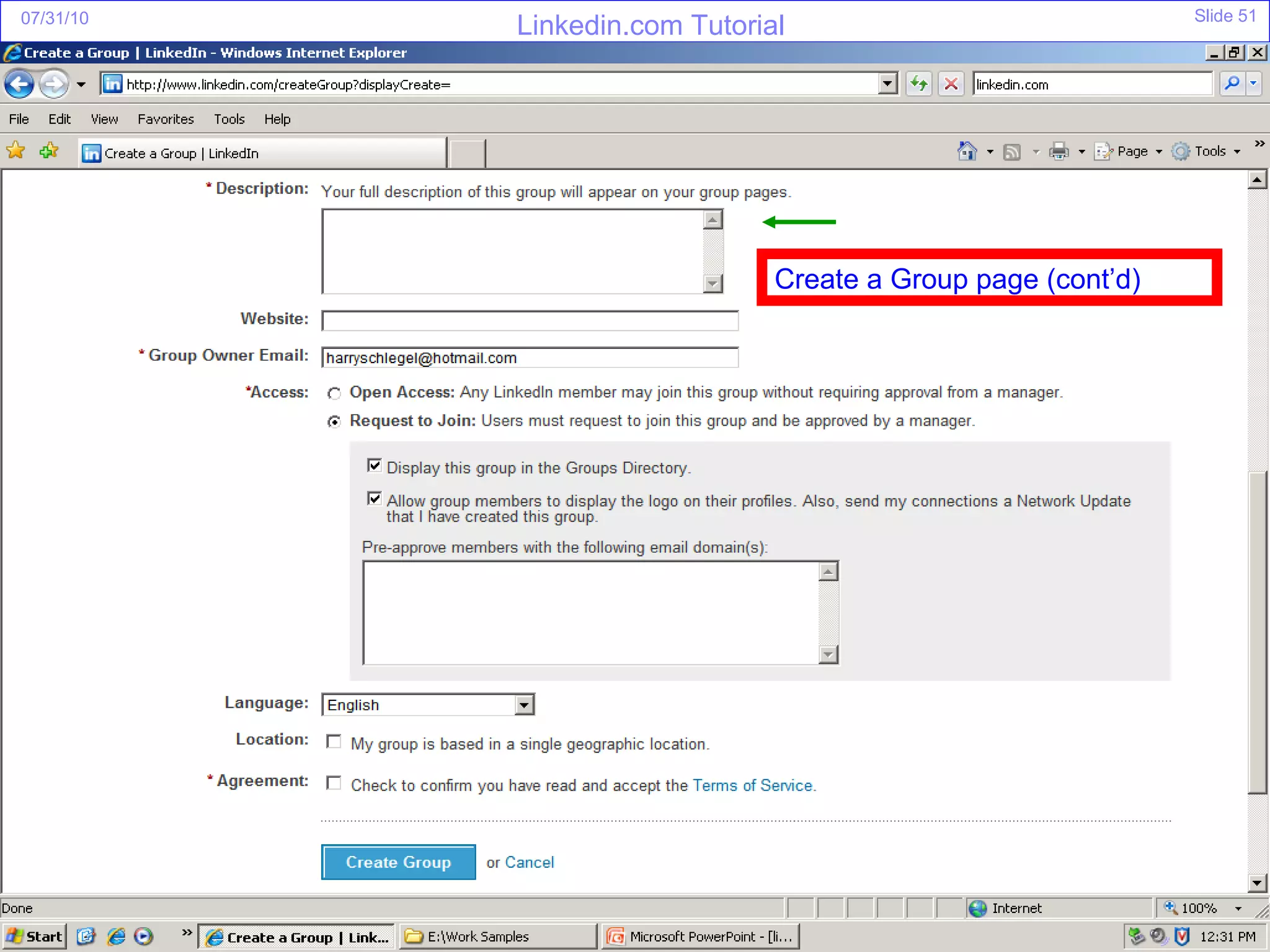
Task: Open the recent pages dropdown beside Forward
Action: click(81, 84)
